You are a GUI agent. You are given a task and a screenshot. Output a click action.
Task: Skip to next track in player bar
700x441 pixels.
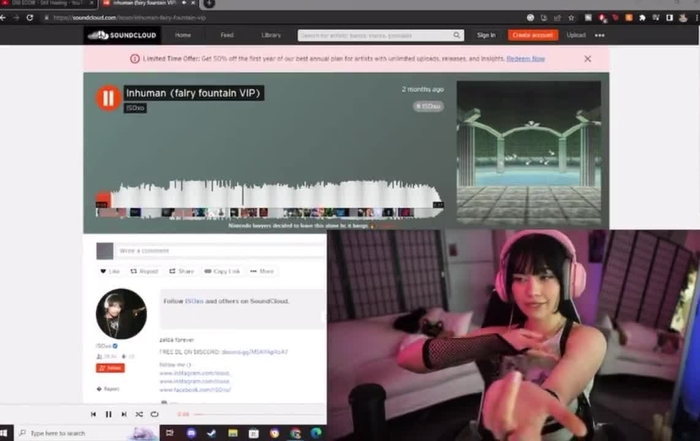point(124,414)
